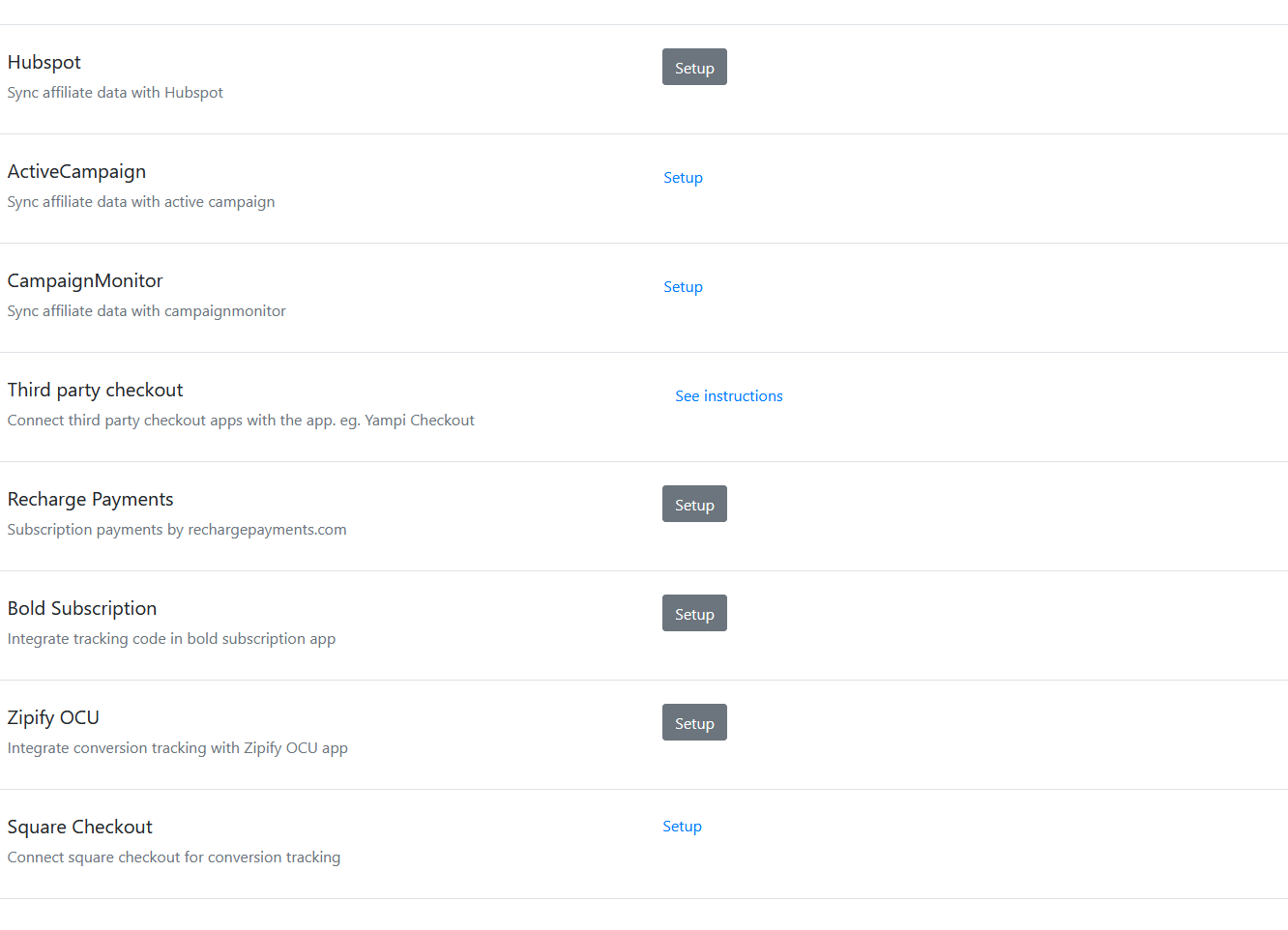Open the Square Checkout Setup link
The height and width of the screenshot is (930, 1288).
coord(682,826)
